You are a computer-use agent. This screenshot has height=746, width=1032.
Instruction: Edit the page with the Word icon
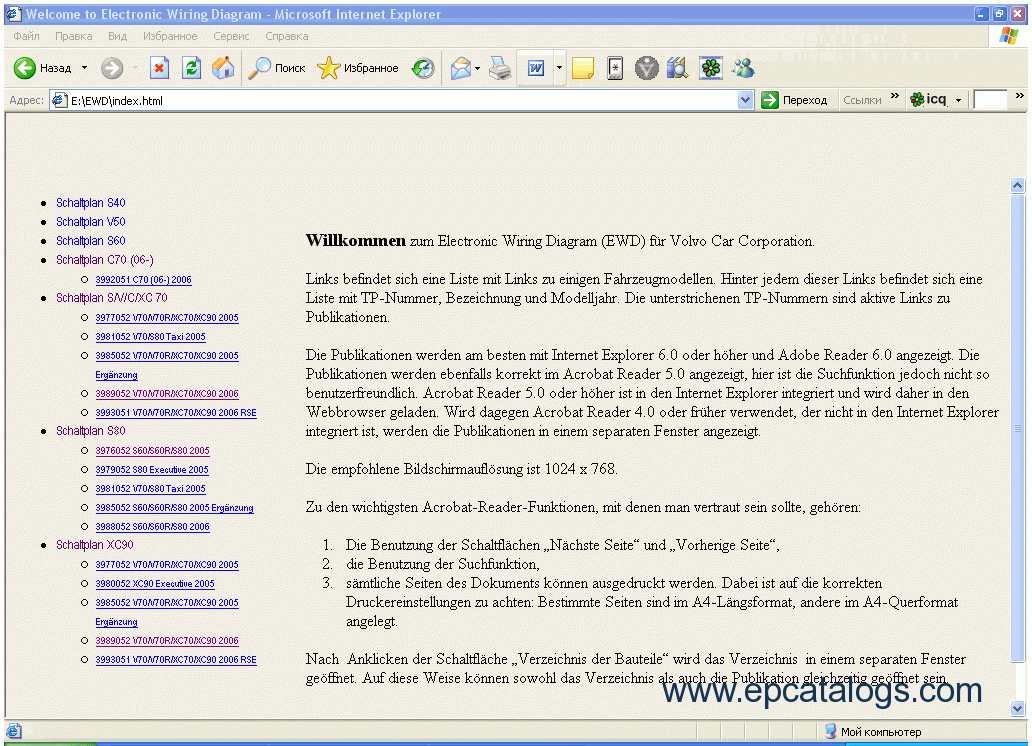coord(536,68)
